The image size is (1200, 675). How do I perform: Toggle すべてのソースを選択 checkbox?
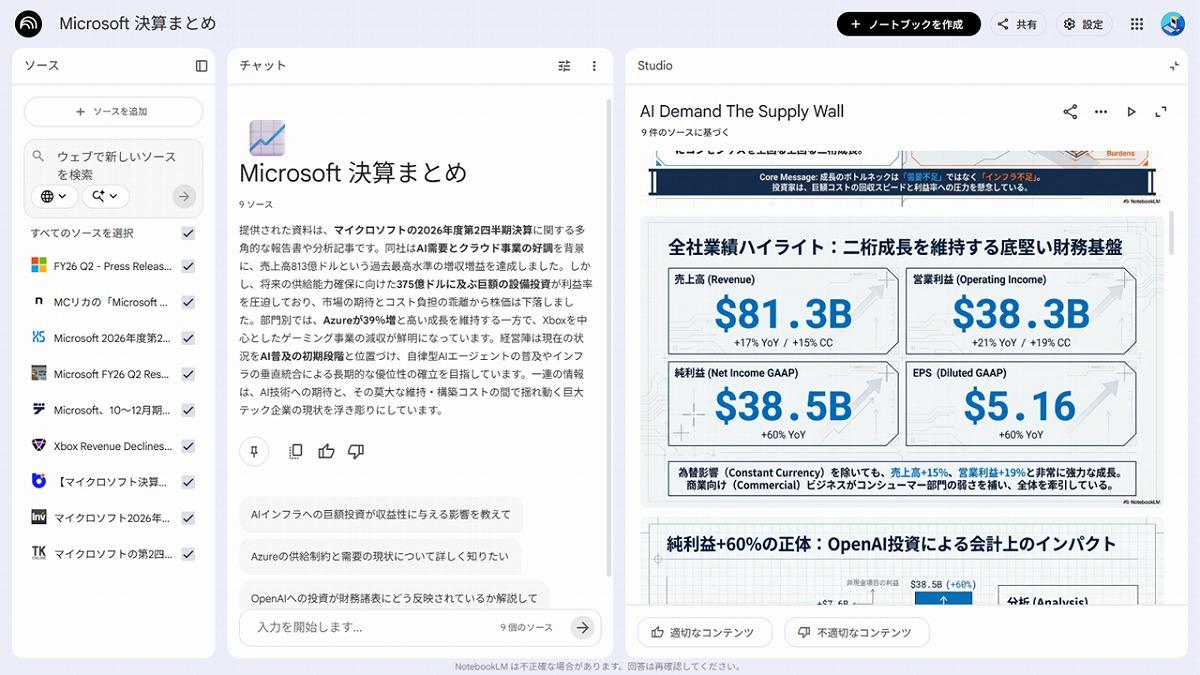(x=188, y=233)
